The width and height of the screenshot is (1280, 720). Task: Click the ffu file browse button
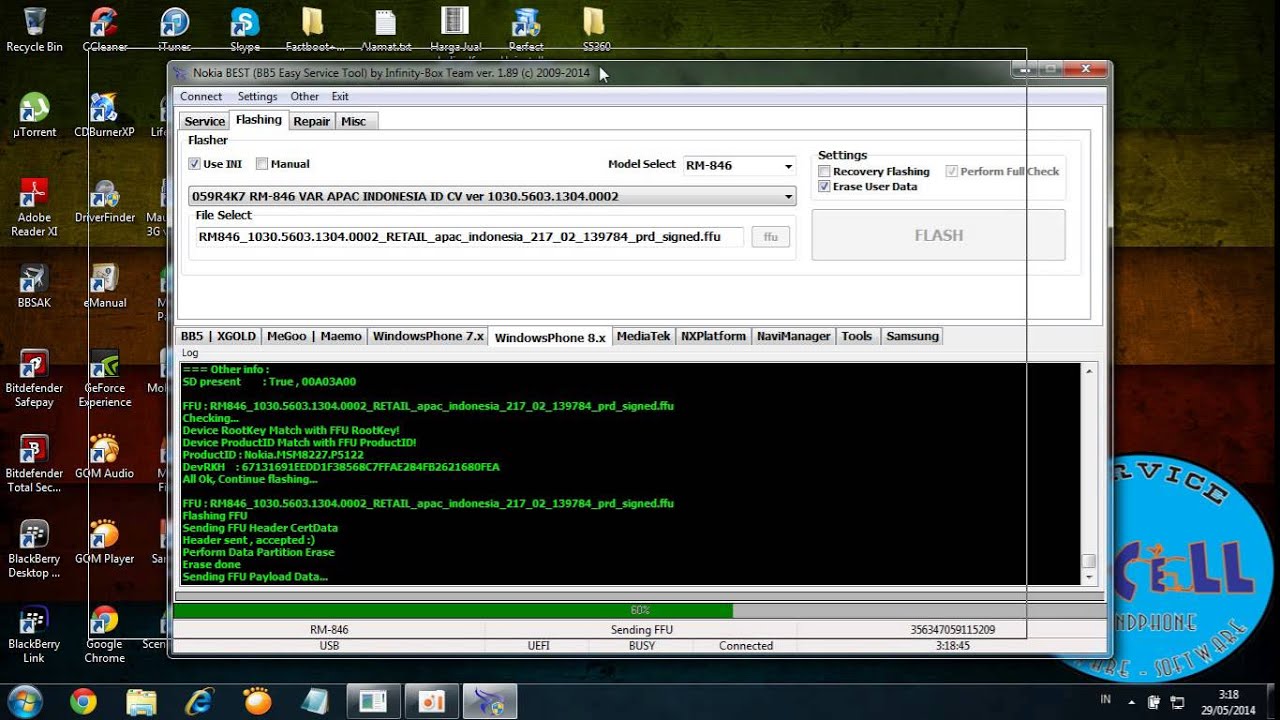point(771,237)
